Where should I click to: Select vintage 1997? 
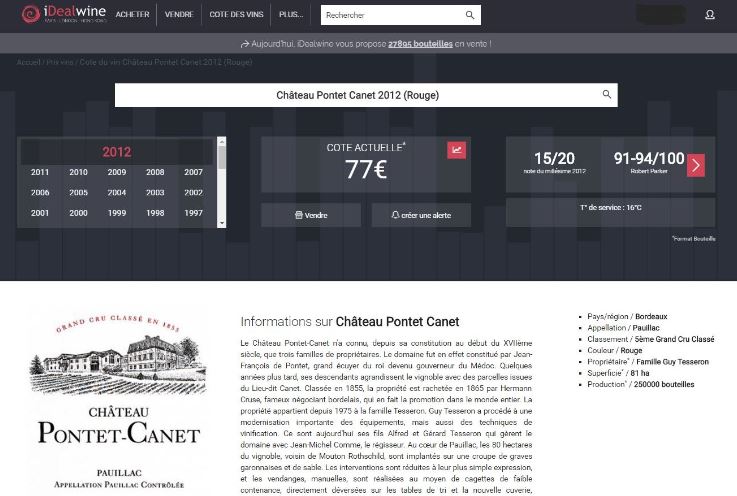tap(193, 213)
